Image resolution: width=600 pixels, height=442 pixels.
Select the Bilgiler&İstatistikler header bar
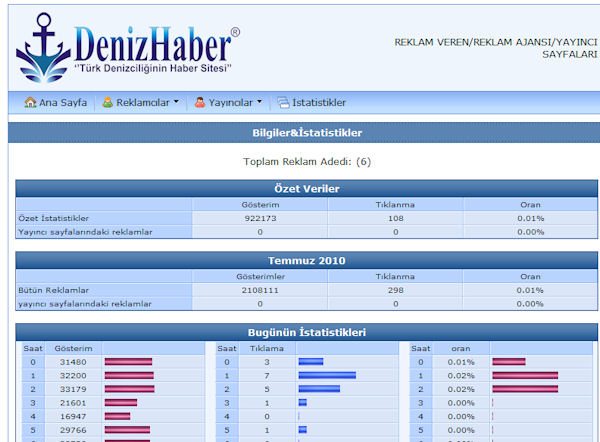coord(304,133)
